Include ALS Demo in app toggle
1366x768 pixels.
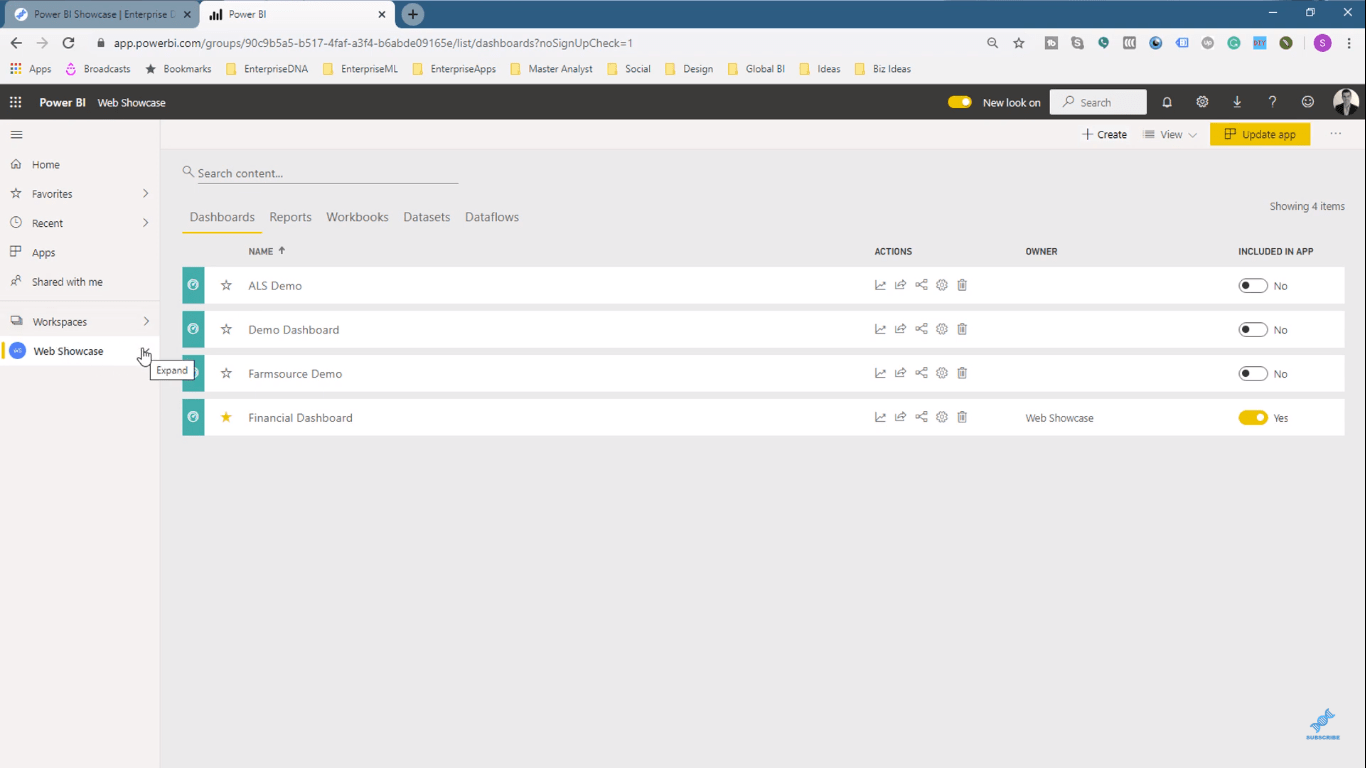pyautogui.click(x=1253, y=286)
